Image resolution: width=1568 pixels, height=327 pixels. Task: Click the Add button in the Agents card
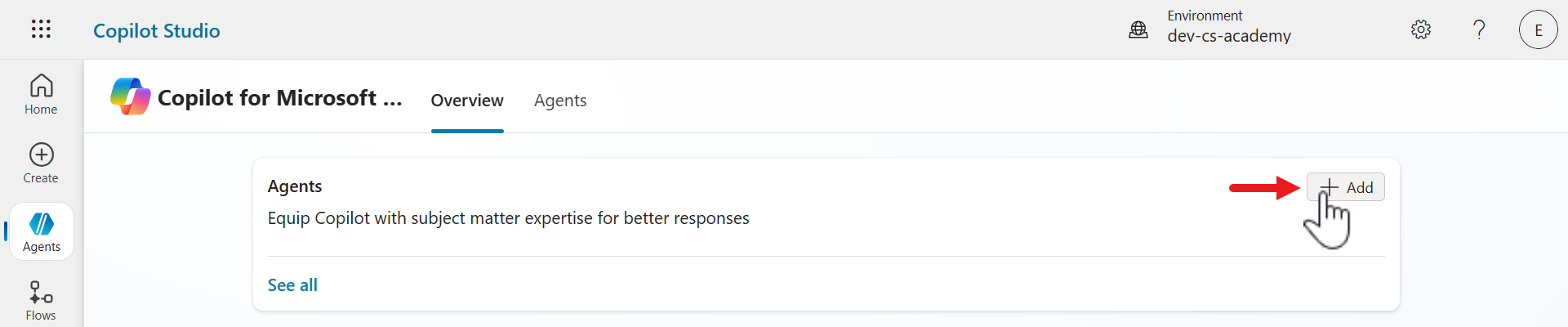pyautogui.click(x=1346, y=187)
